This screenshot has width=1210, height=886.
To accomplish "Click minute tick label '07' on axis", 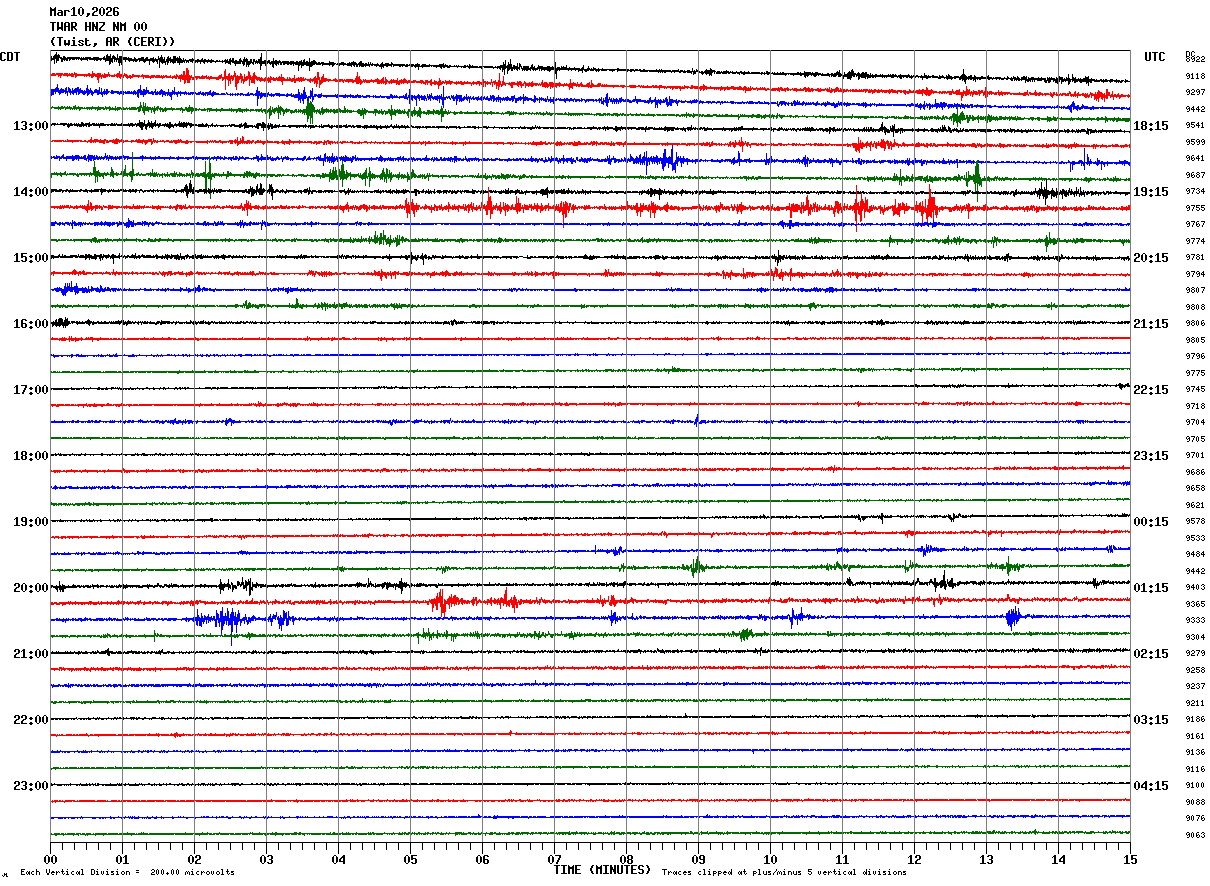I will click(554, 859).
